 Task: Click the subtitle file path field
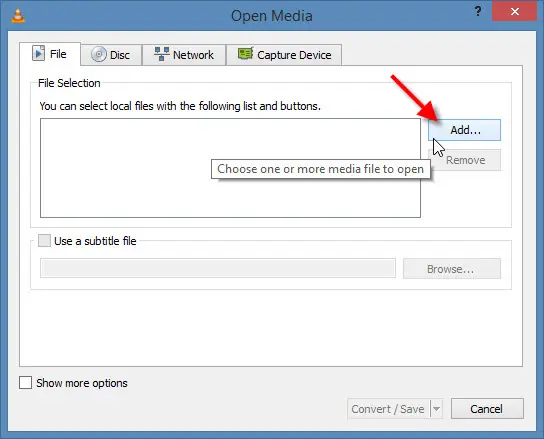click(x=218, y=268)
